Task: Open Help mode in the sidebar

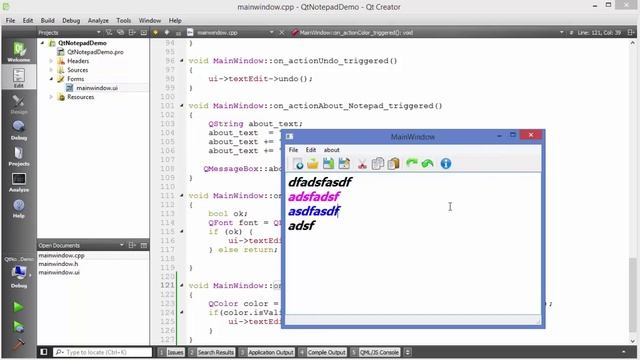Action: click(19, 208)
